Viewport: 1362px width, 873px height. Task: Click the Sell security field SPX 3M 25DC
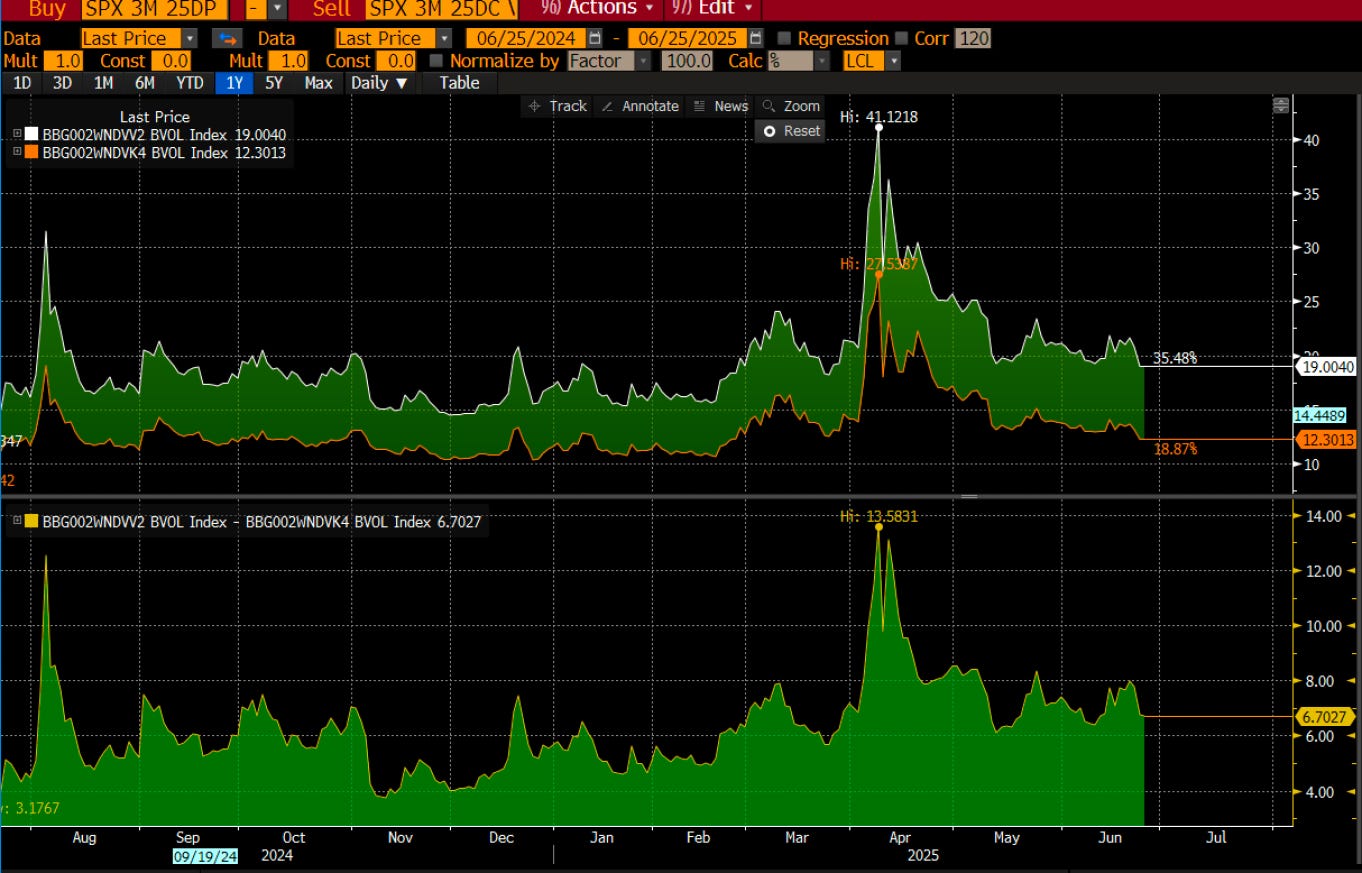pos(443,10)
